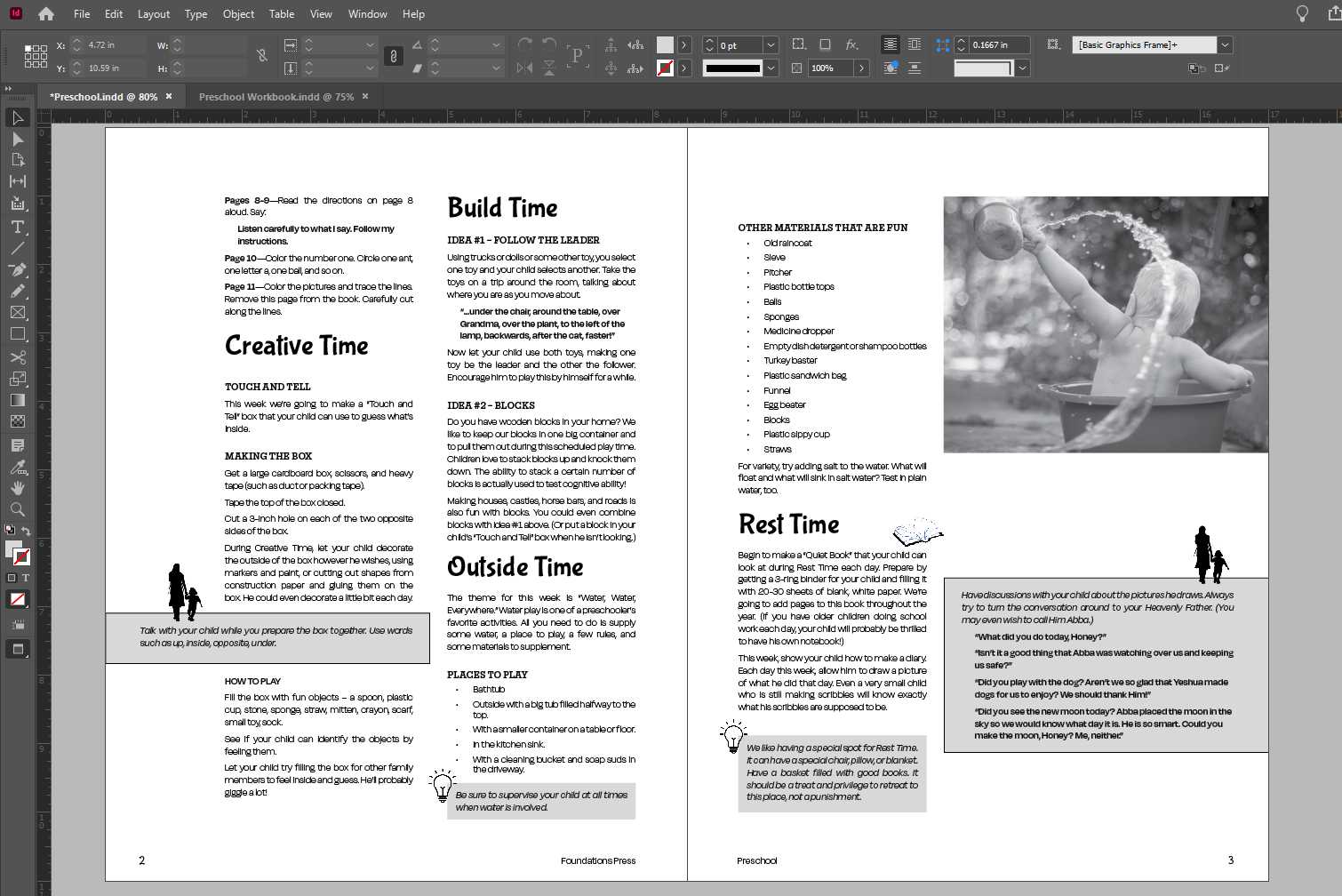Image resolution: width=1342 pixels, height=896 pixels.
Task: Select the Free Transform tool
Action: click(17, 379)
